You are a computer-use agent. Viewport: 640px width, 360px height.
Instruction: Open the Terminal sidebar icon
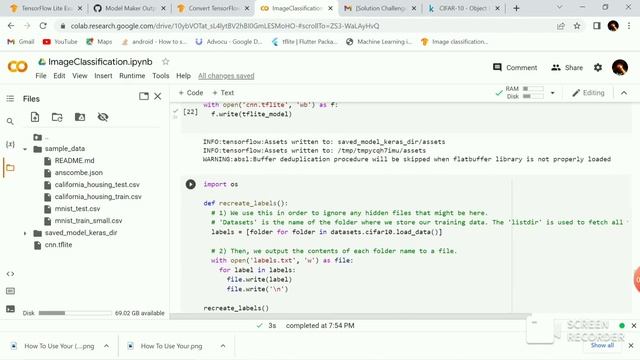10,309
